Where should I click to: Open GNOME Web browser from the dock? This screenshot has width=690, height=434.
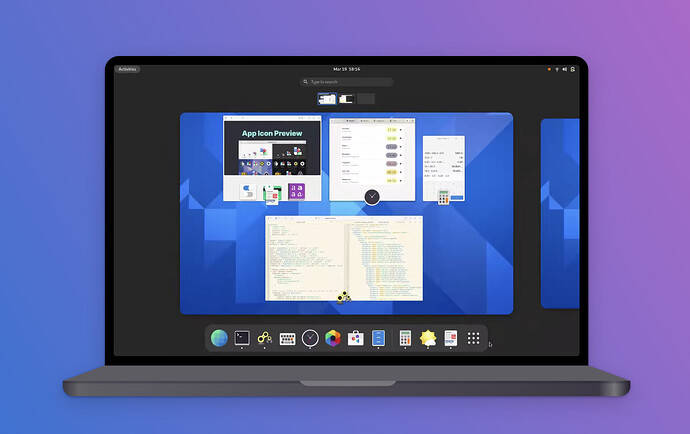[x=219, y=338]
